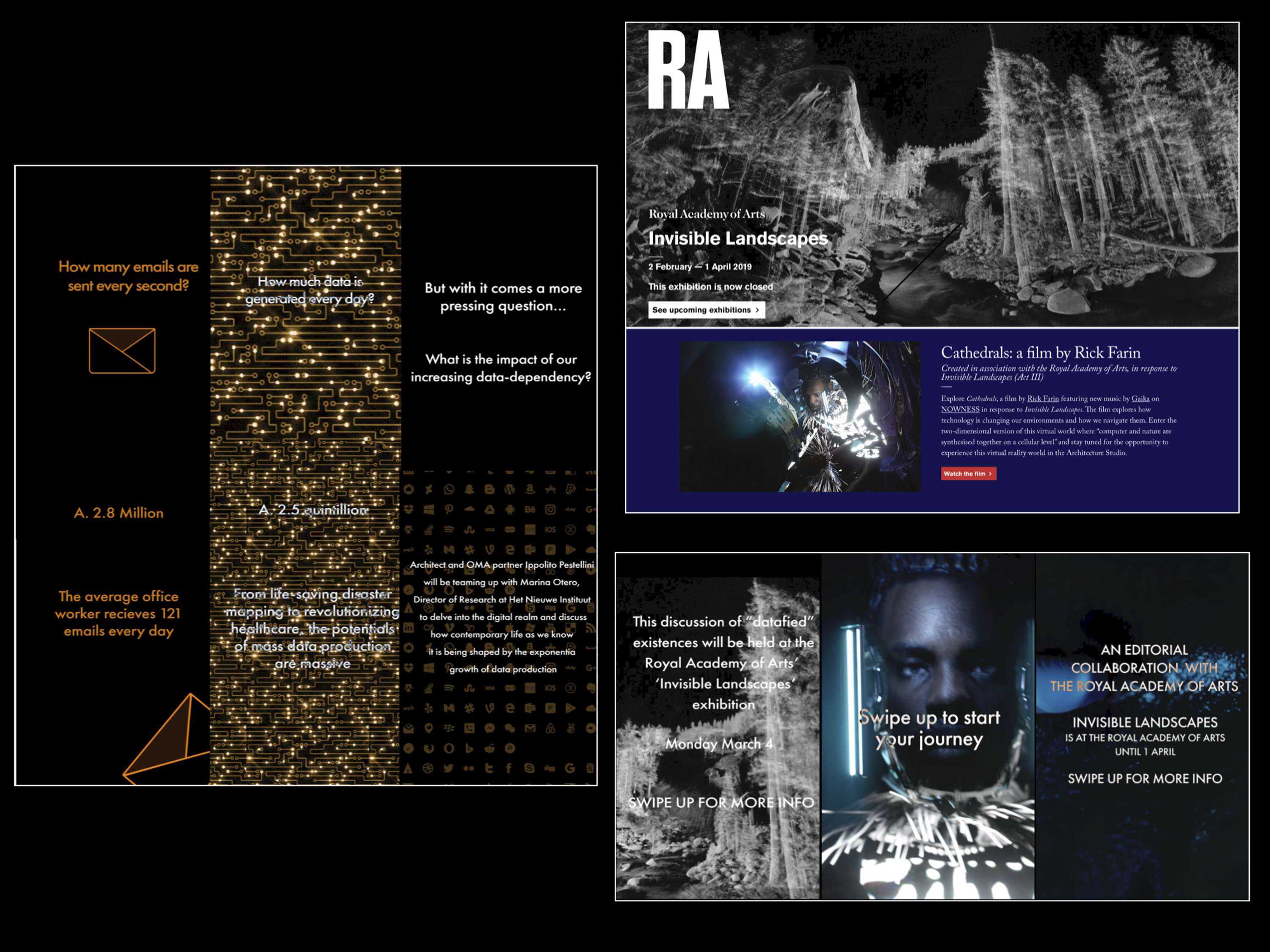Click the Royal Academy of Arts label above heading
The image size is (1270, 952).
(x=707, y=214)
